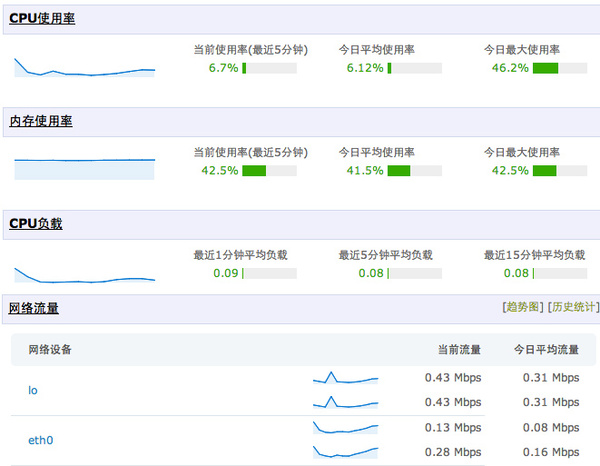This screenshot has height=466, width=600.
Task: Open the 网络流量 section heading link
Action: point(34,308)
